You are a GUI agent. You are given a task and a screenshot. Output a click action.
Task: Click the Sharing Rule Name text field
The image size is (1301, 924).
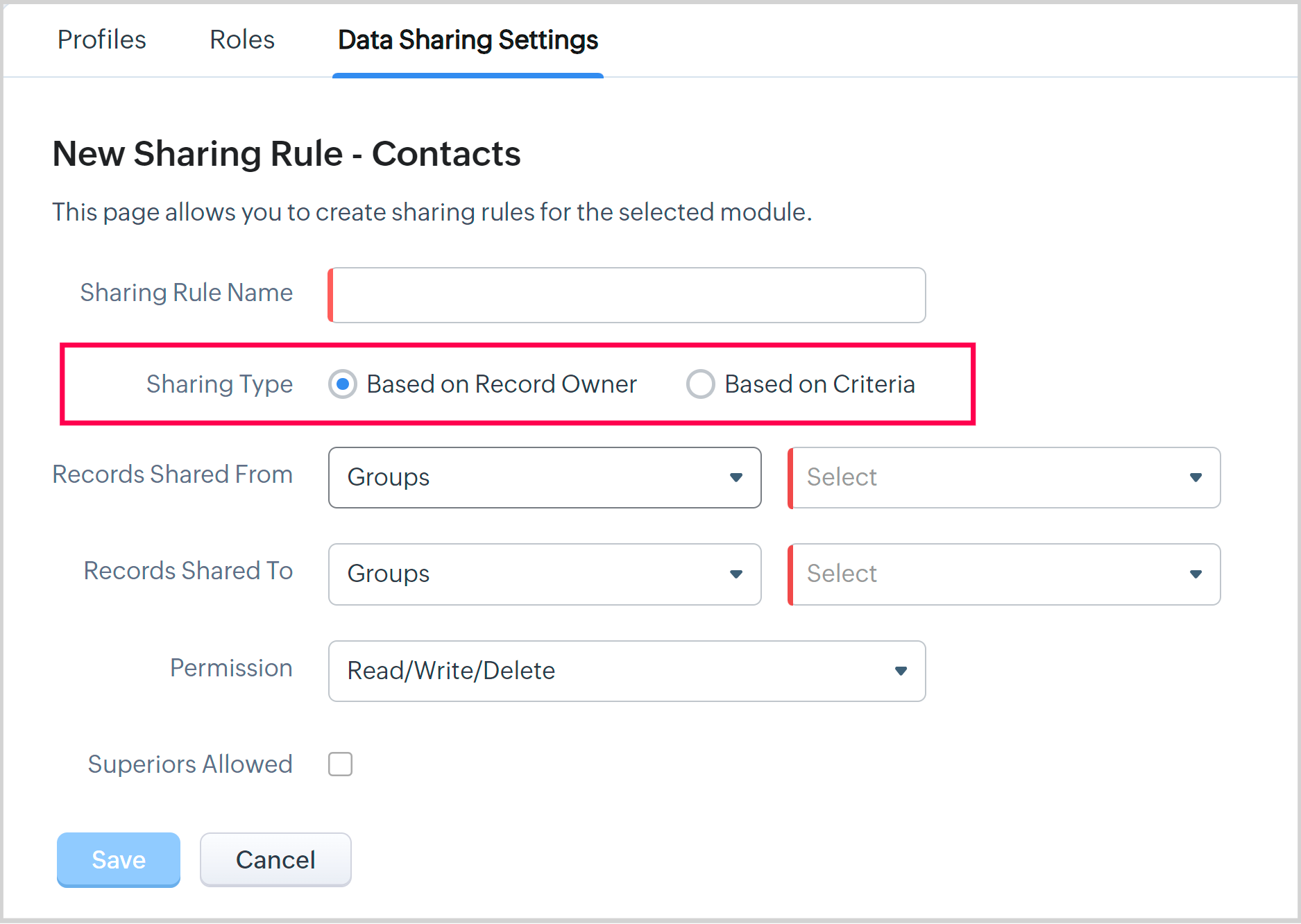(x=627, y=295)
